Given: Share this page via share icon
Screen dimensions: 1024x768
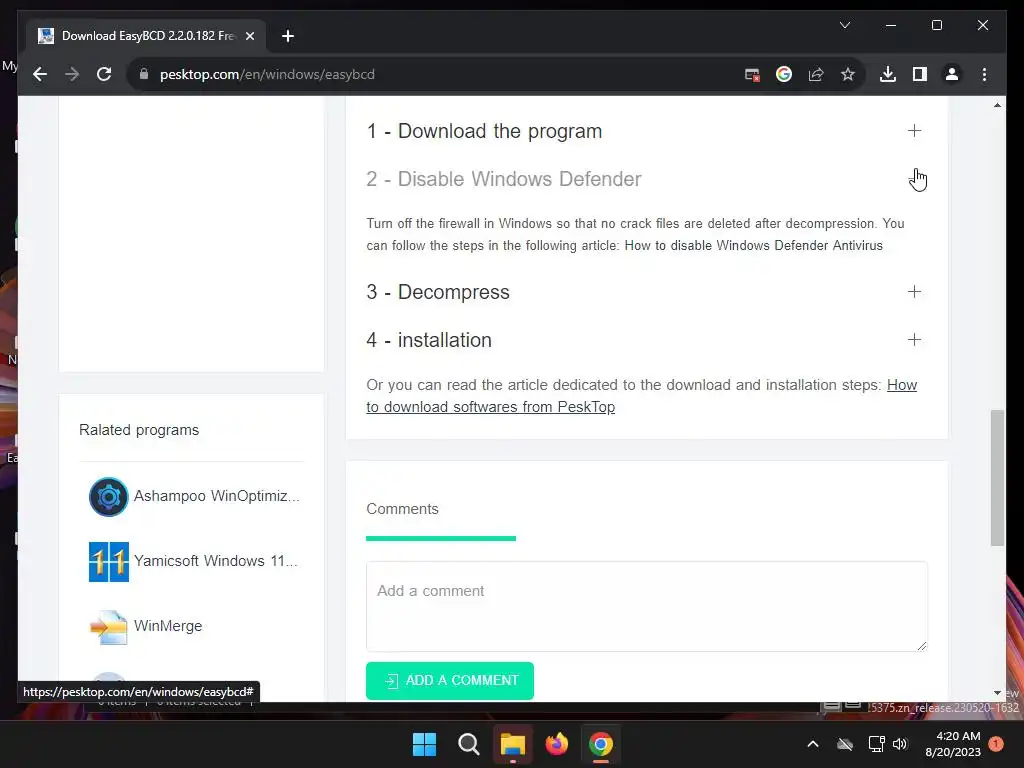Looking at the screenshot, I should tap(816, 74).
